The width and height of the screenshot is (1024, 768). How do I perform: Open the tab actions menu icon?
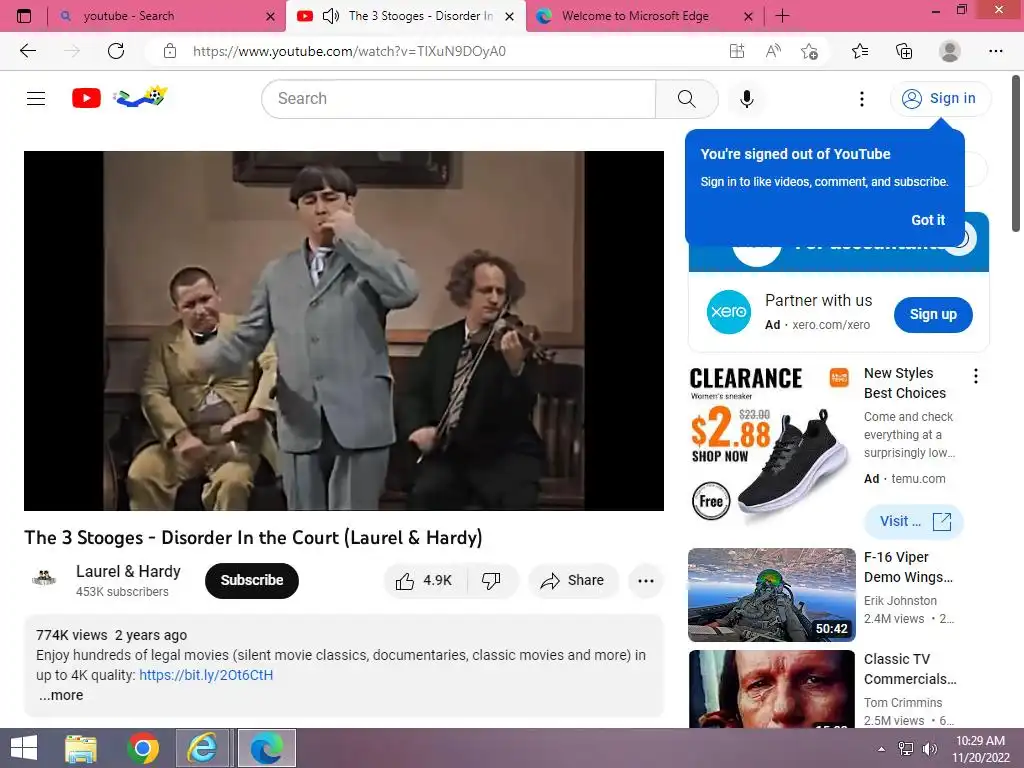coord(24,16)
